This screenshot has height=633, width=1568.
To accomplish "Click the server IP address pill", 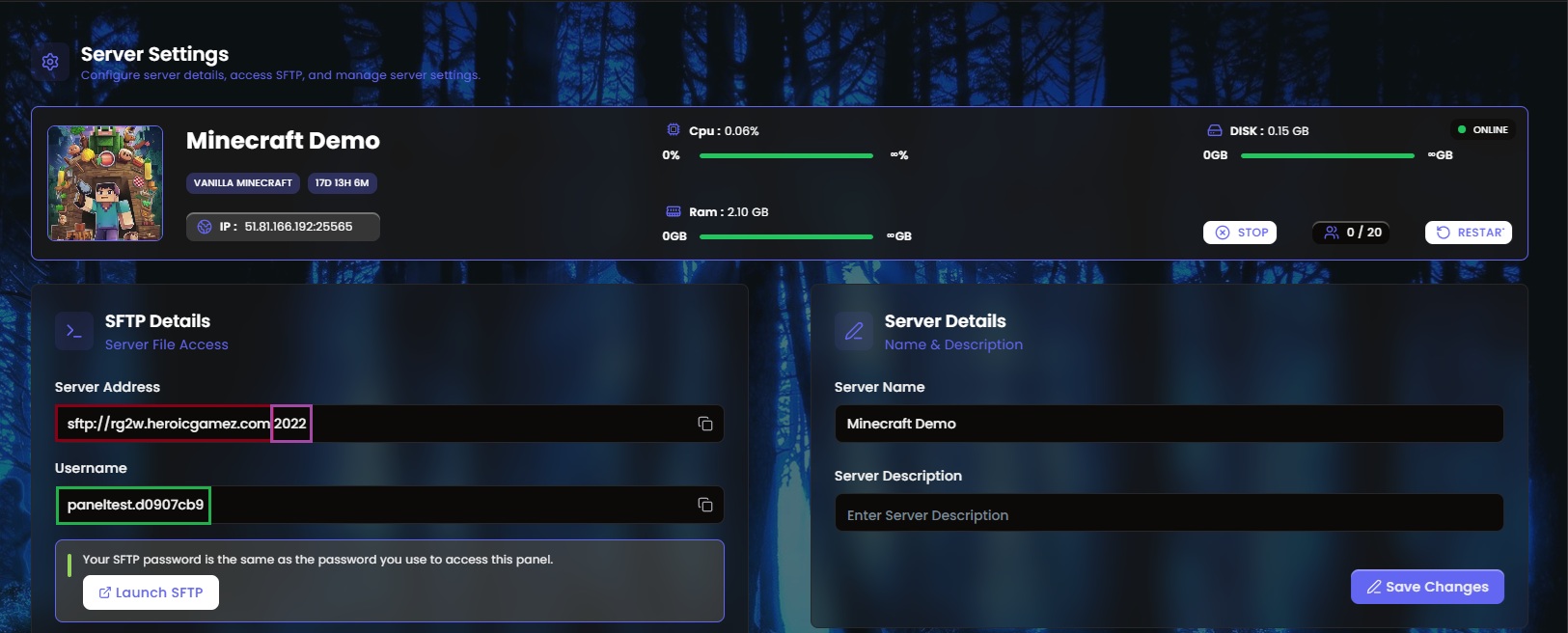I will click(x=283, y=227).
